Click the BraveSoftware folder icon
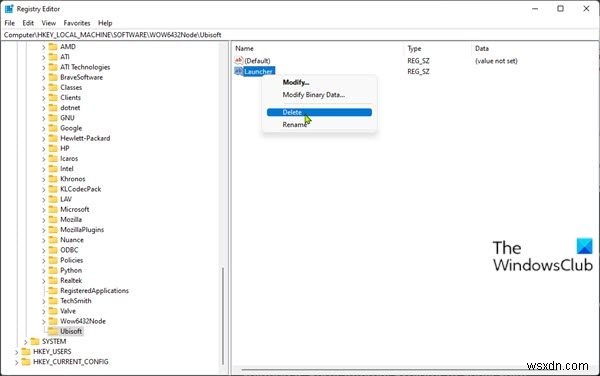This screenshot has width=600, height=376. [53, 77]
